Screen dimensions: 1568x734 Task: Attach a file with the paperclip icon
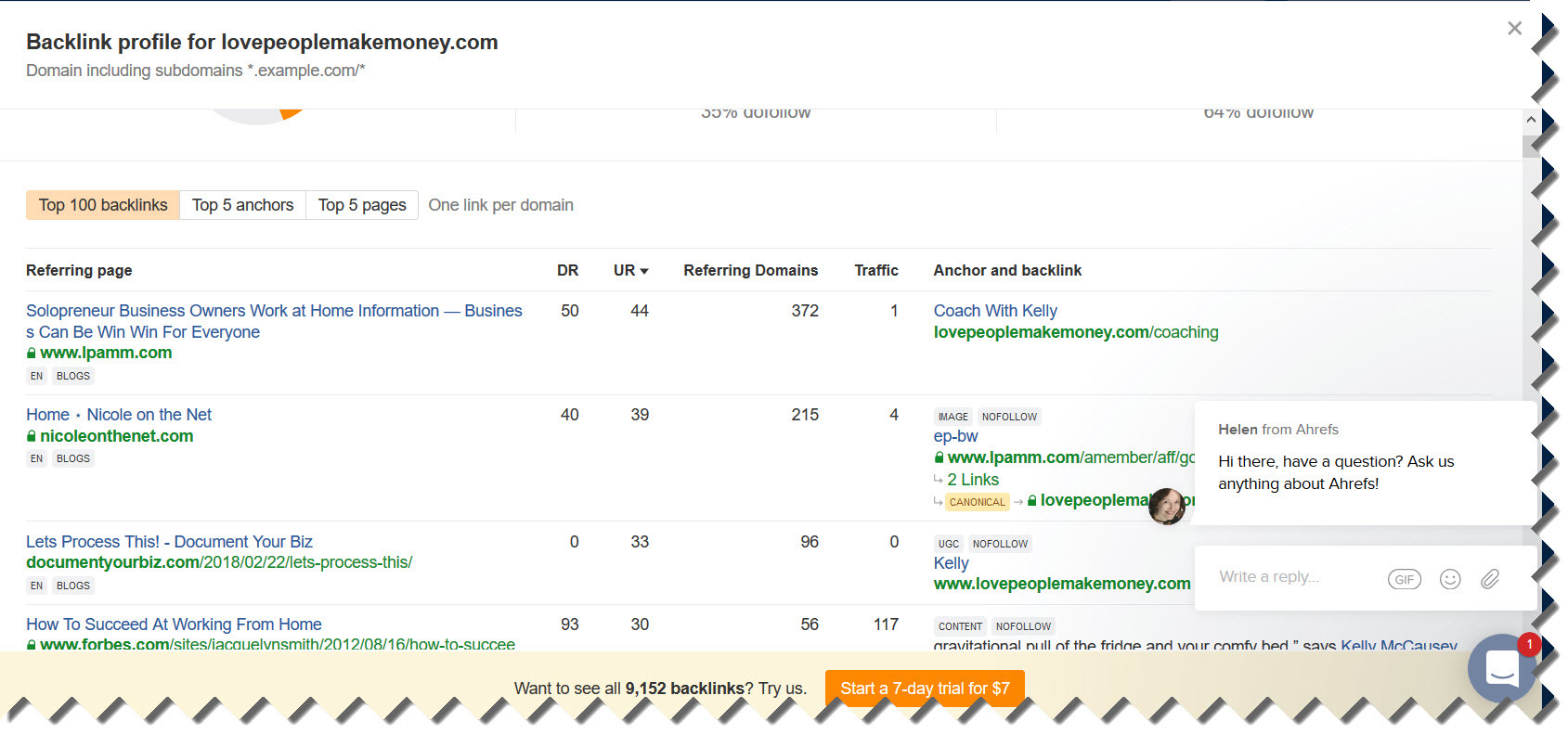click(1490, 579)
